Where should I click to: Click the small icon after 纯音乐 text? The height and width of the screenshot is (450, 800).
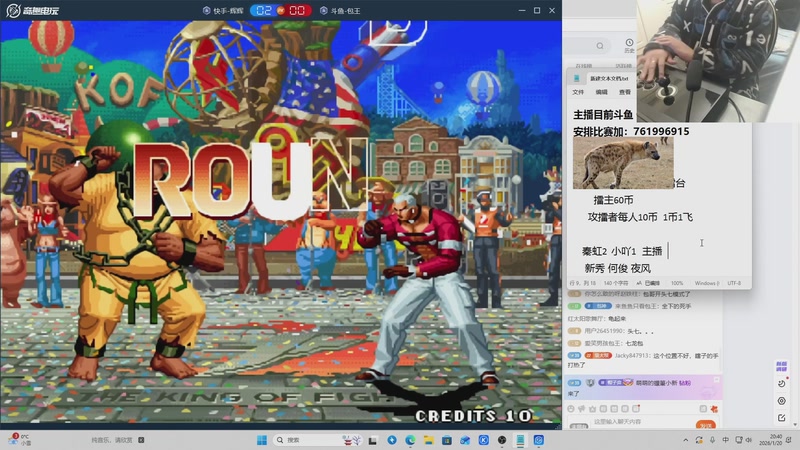point(141,440)
